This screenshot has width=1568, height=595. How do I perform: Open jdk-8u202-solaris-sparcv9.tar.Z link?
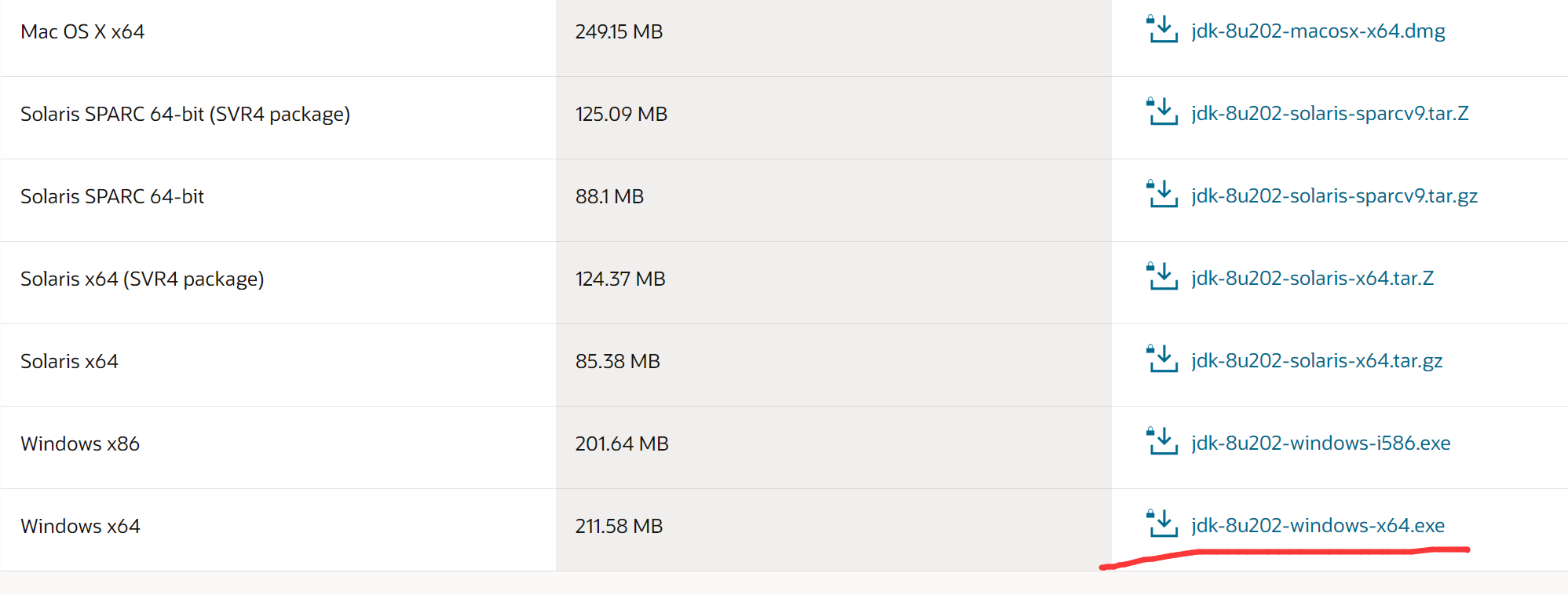click(x=1329, y=114)
